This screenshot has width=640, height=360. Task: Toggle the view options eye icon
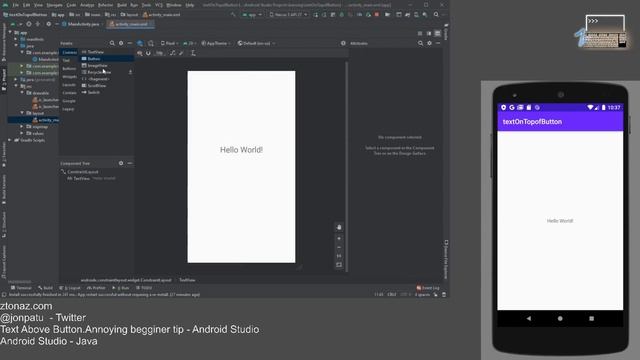click(x=140, y=53)
